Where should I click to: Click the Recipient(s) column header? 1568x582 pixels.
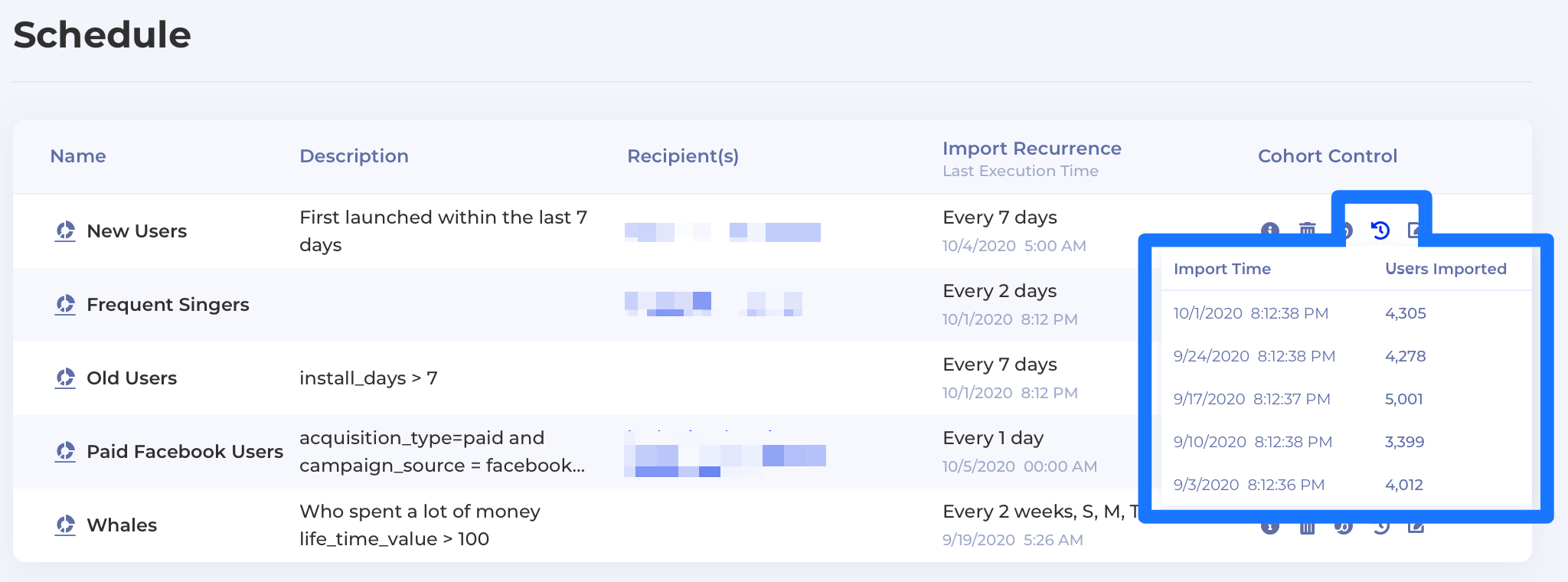[x=683, y=156]
